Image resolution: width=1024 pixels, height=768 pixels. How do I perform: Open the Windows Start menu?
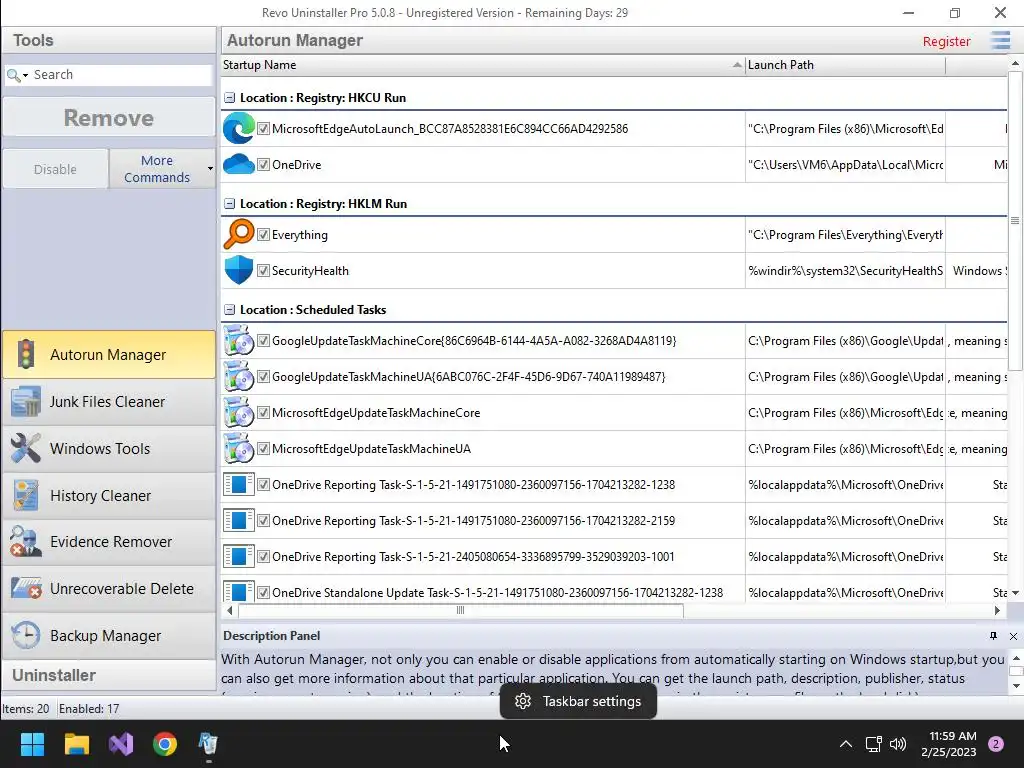click(32, 744)
